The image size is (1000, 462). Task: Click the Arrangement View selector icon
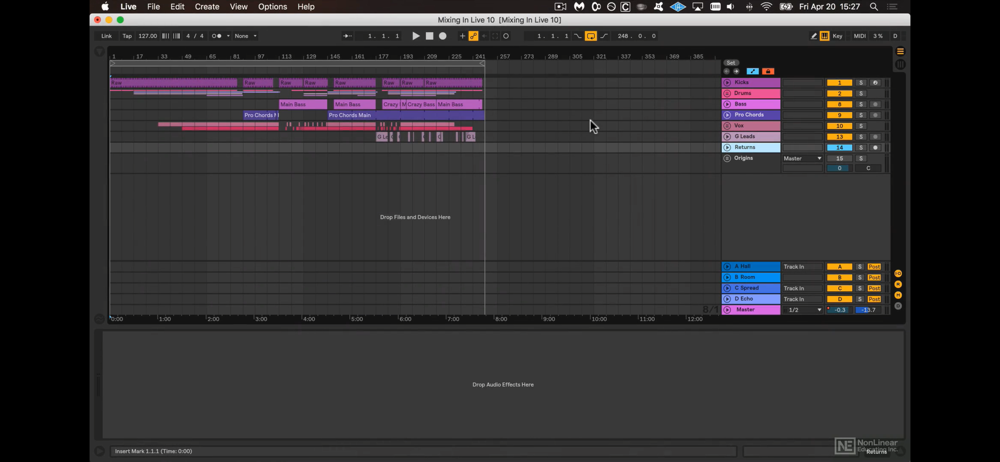(901, 64)
